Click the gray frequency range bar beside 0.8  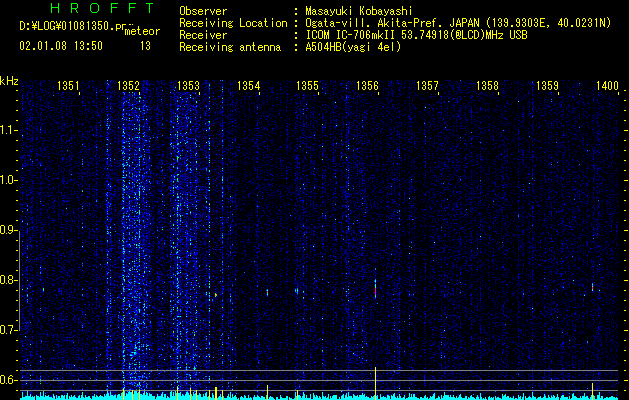coord(20,280)
